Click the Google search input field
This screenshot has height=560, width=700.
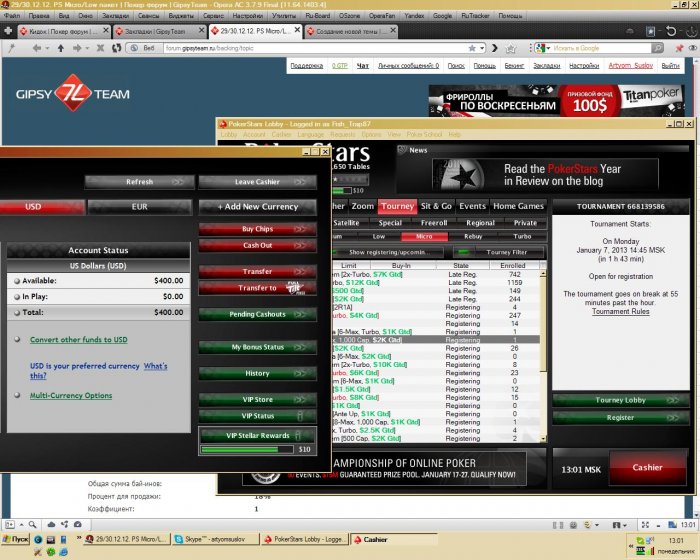tap(601, 48)
